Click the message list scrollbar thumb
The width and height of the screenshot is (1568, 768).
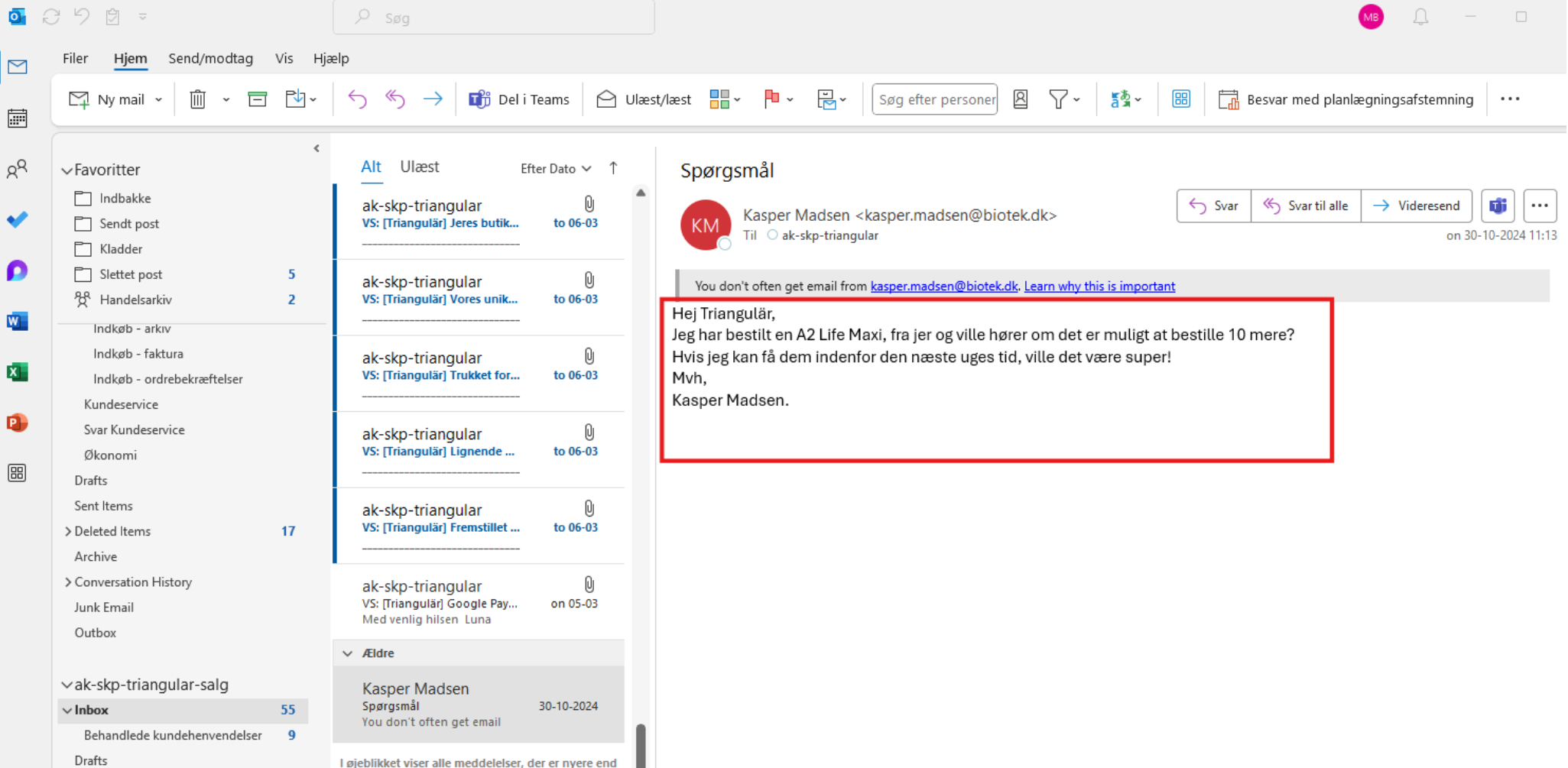click(641, 745)
